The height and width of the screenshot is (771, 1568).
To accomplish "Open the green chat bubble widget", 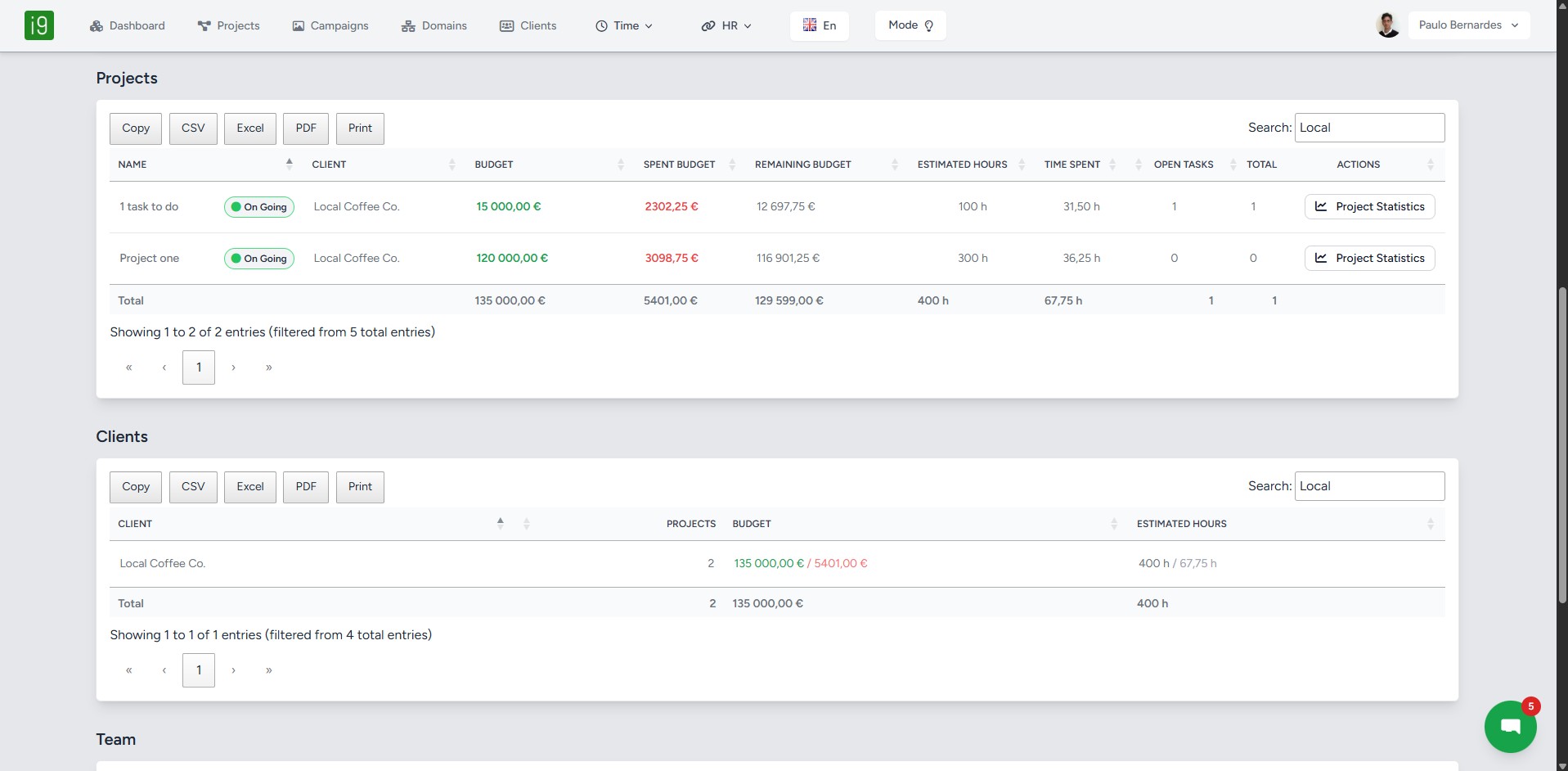I will 1509,726.
